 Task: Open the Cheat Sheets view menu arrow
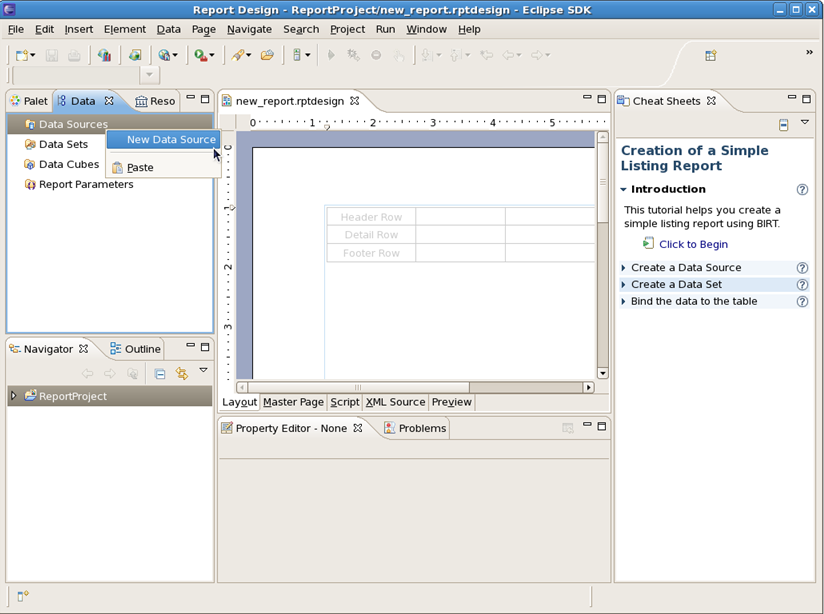pyautogui.click(x=805, y=123)
